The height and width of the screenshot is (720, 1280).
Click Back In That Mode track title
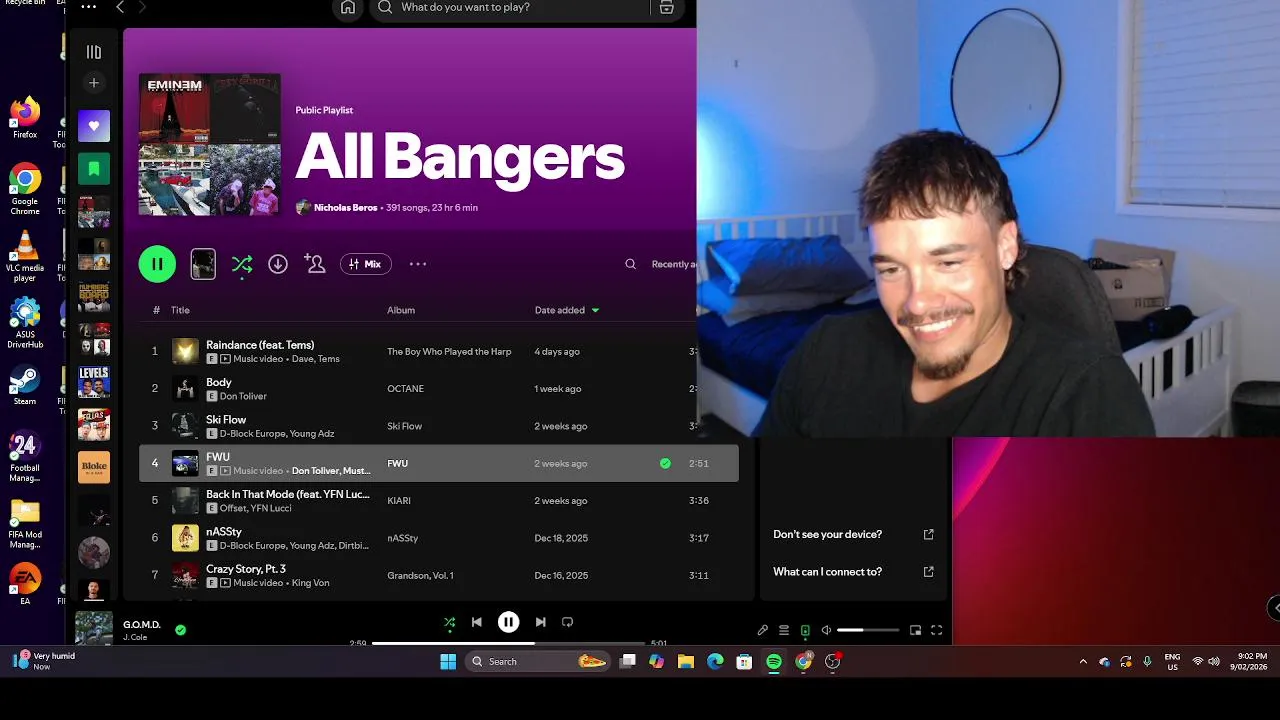click(287, 494)
